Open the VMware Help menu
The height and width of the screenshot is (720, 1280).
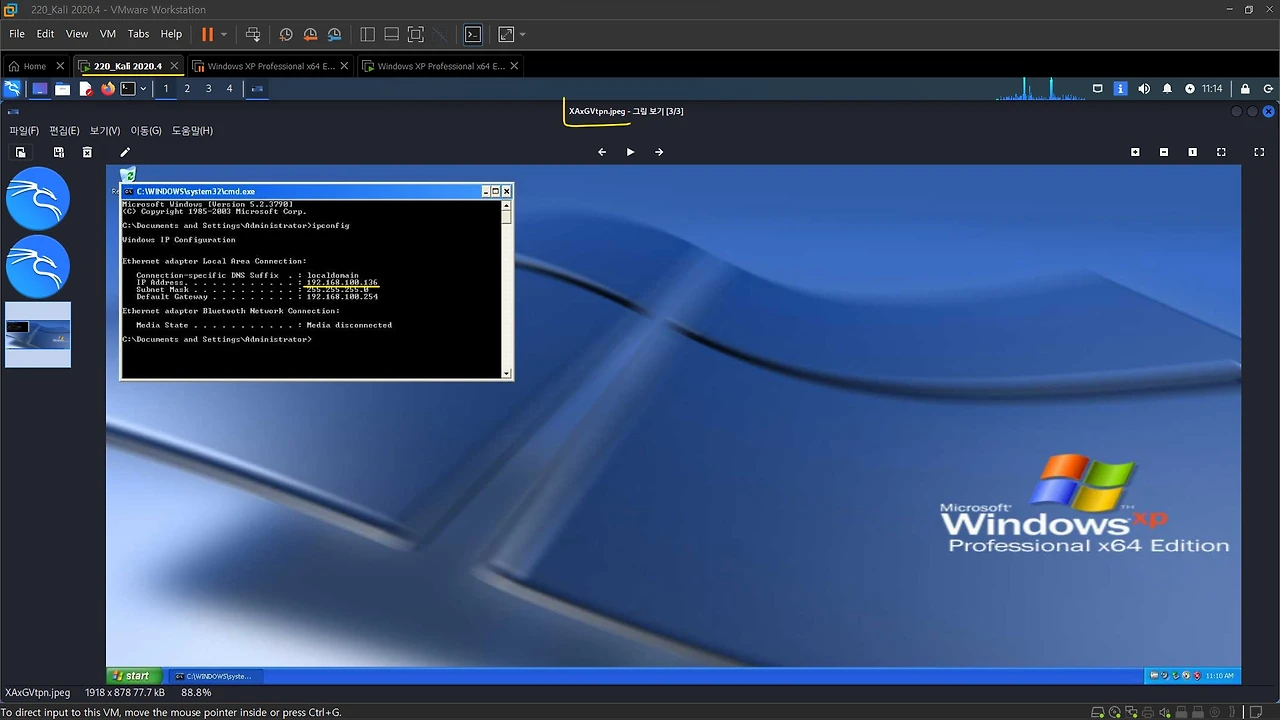(171, 34)
